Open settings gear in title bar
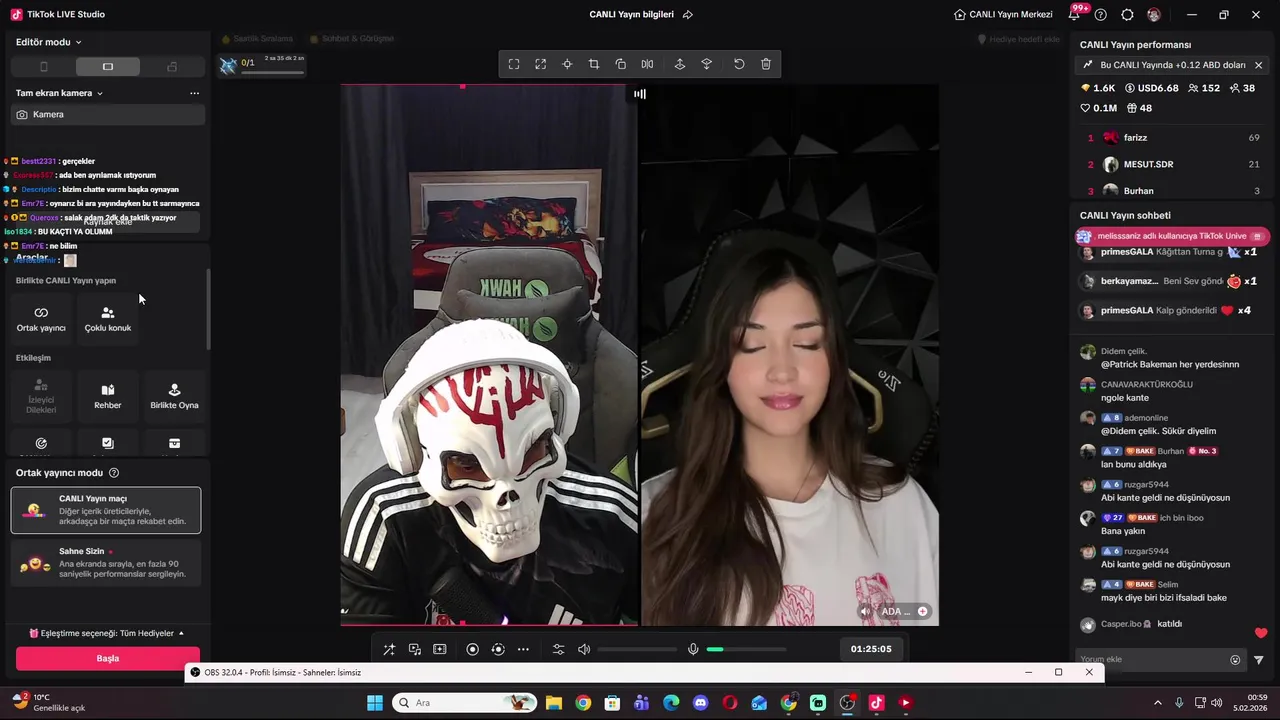Screen dimensions: 1280x720 (x=1128, y=15)
